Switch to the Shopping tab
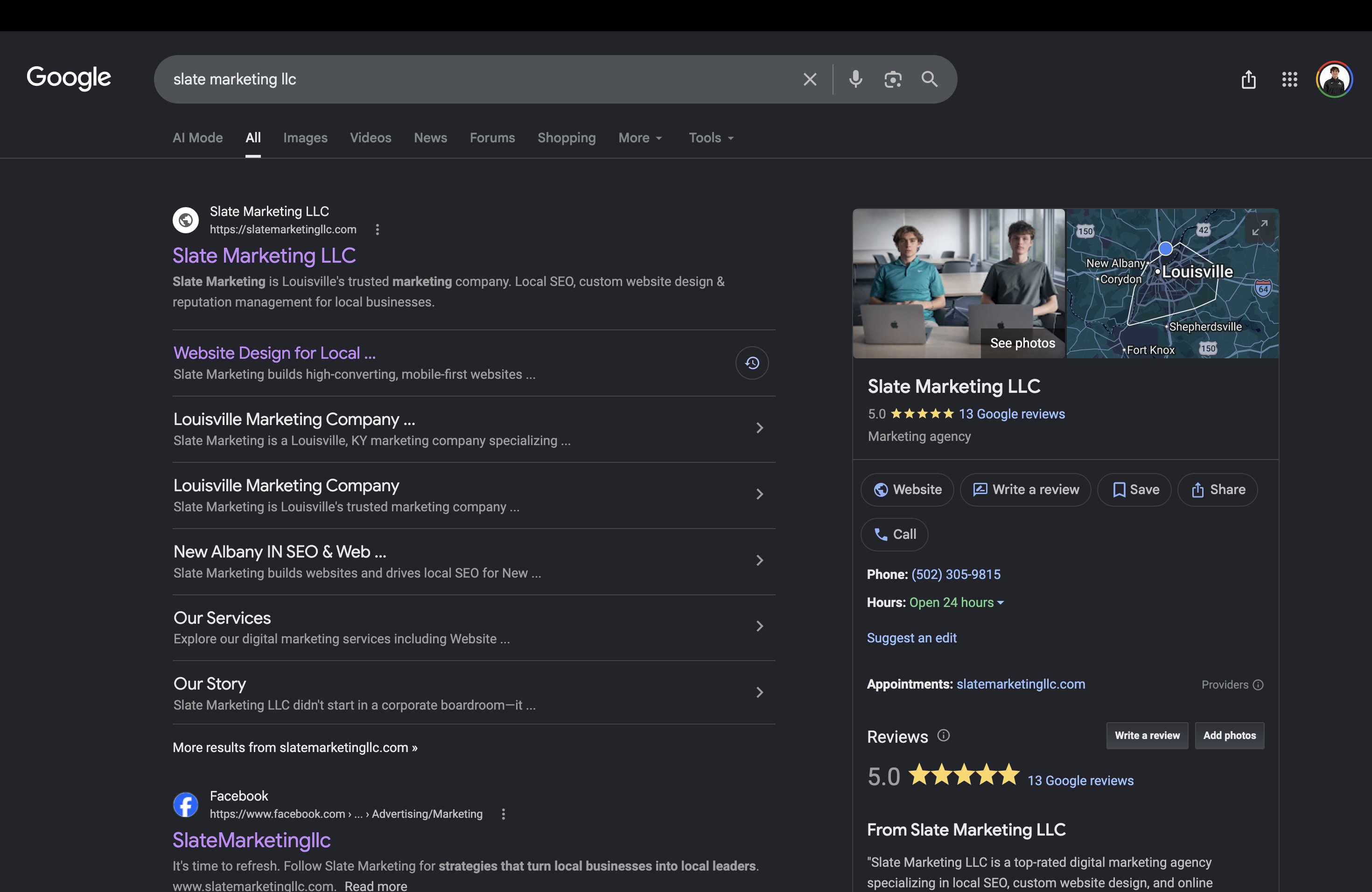The width and height of the screenshot is (1372, 892). (x=567, y=138)
